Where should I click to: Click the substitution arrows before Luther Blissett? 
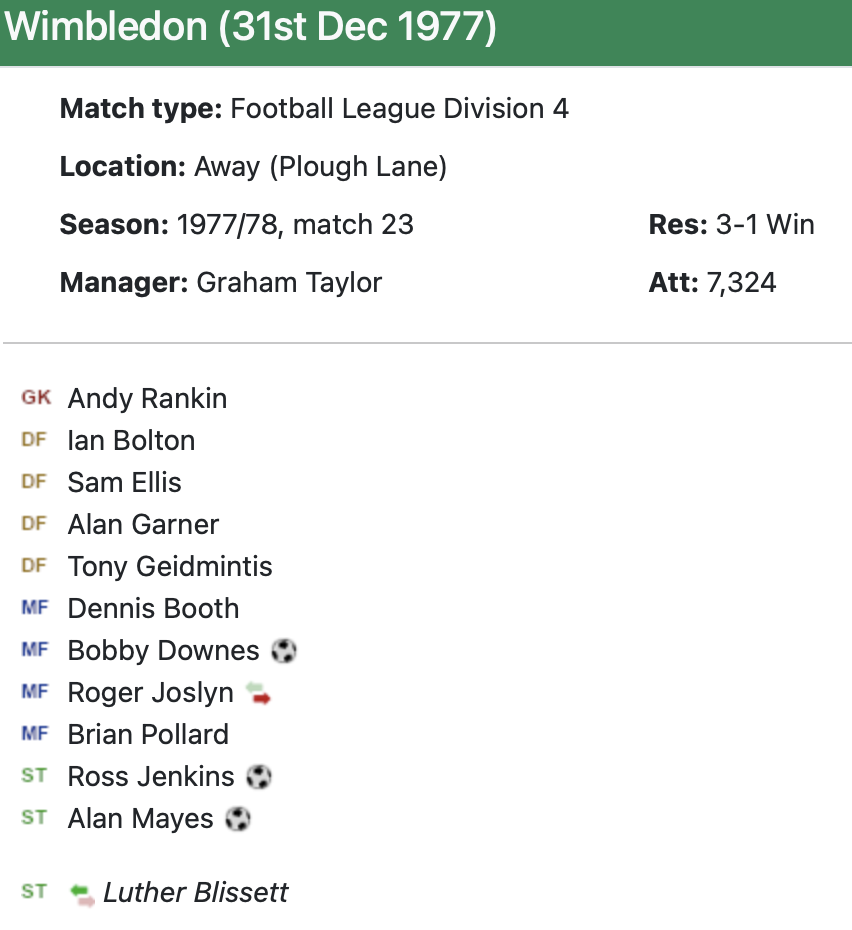tap(83, 893)
